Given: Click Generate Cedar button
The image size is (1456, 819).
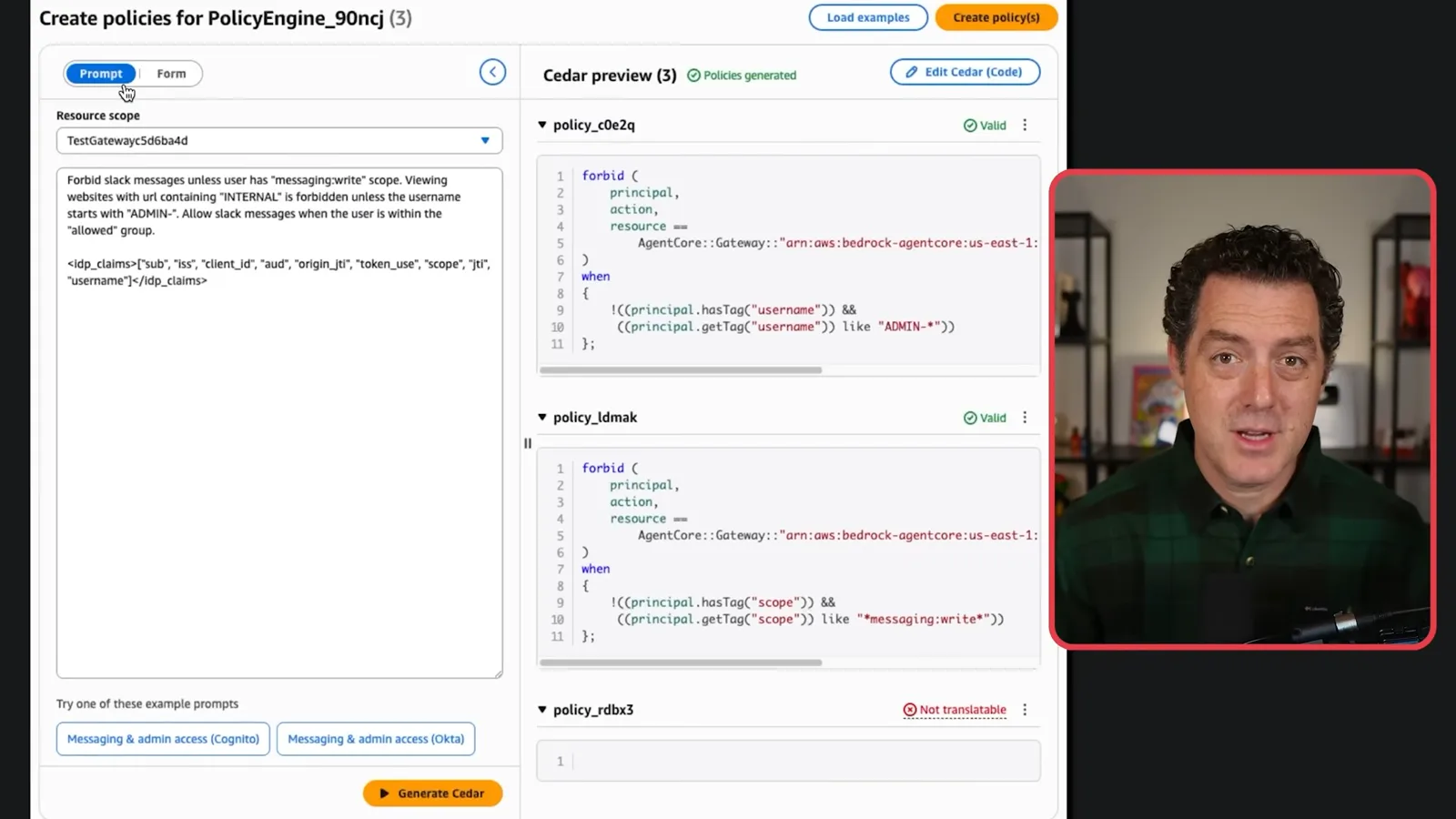Looking at the screenshot, I should [433, 794].
